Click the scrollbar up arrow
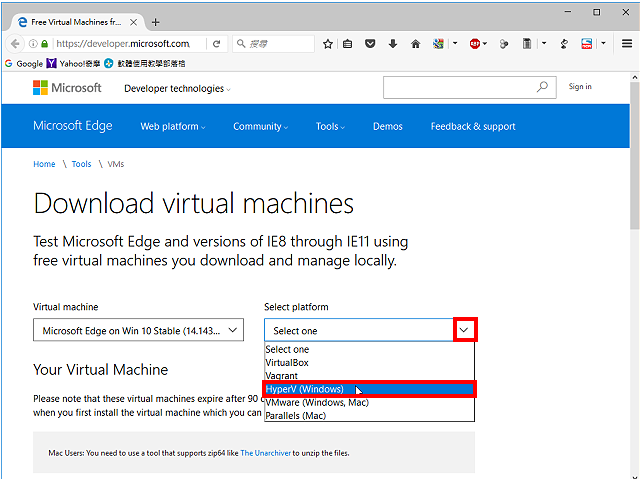 click(x=635, y=77)
